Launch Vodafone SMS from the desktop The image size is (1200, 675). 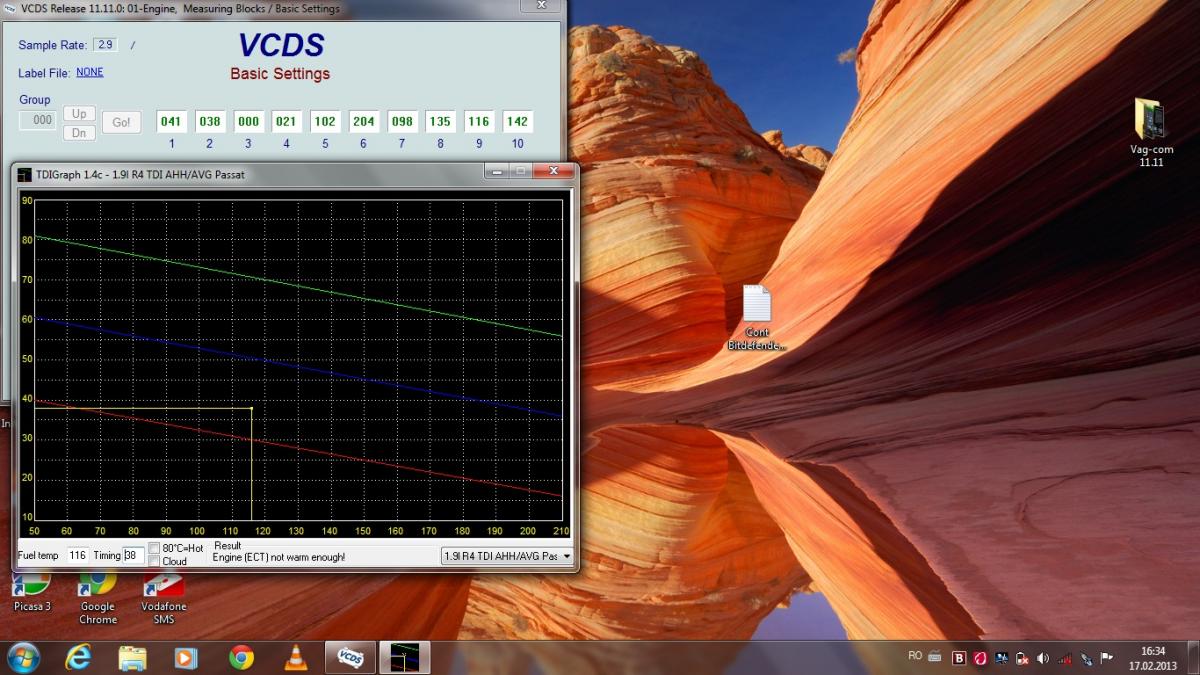pyautogui.click(x=163, y=585)
